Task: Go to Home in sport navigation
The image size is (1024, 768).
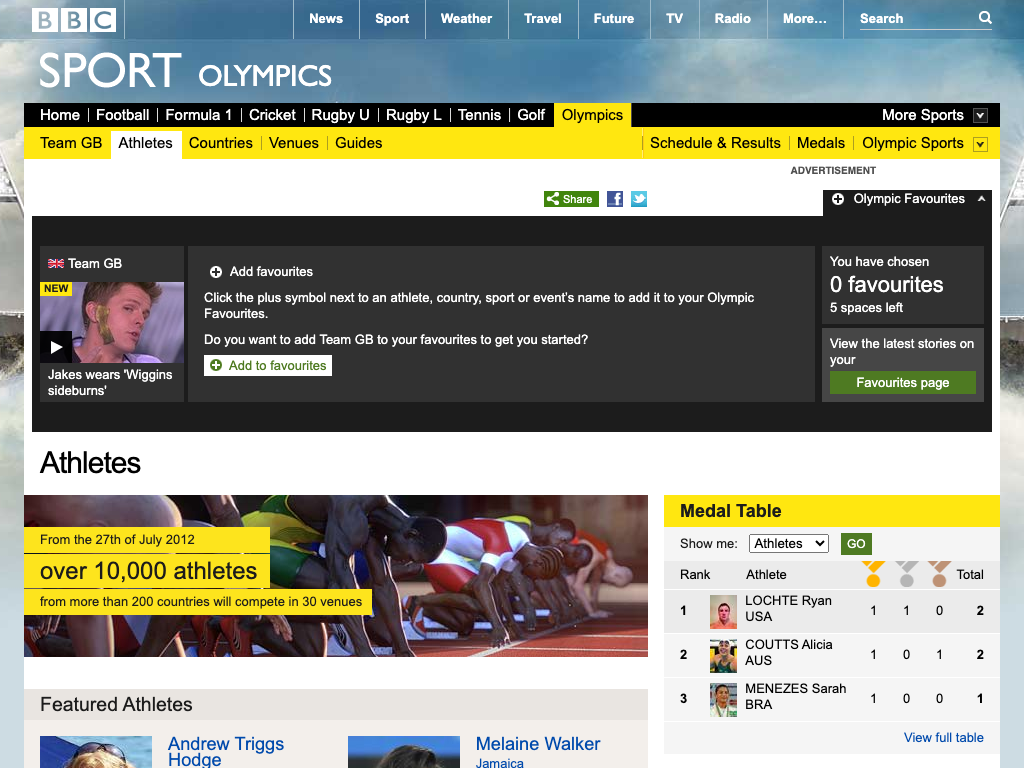Action: [x=59, y=115]
